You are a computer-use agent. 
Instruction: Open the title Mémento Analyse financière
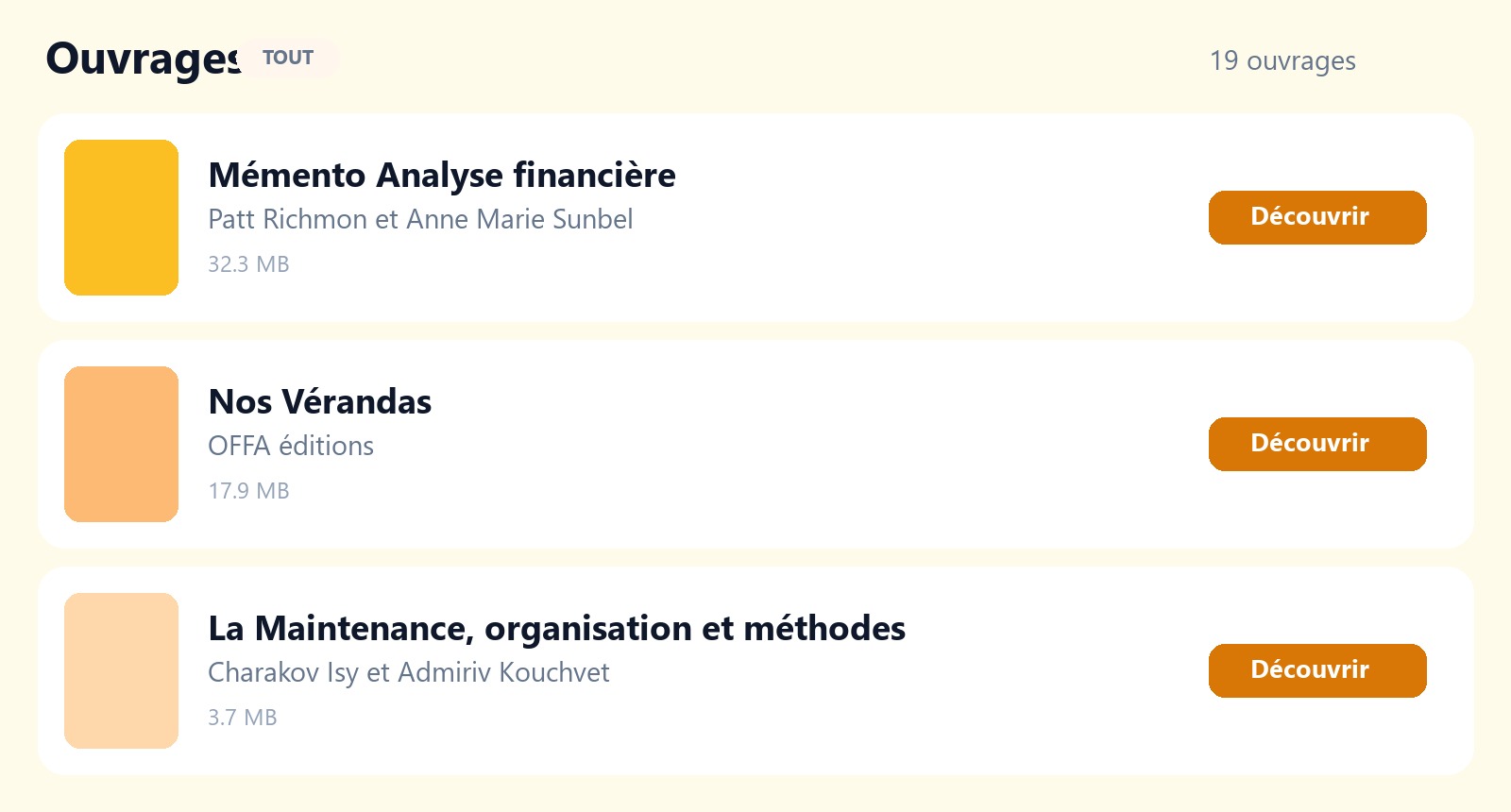coord(442,176)
